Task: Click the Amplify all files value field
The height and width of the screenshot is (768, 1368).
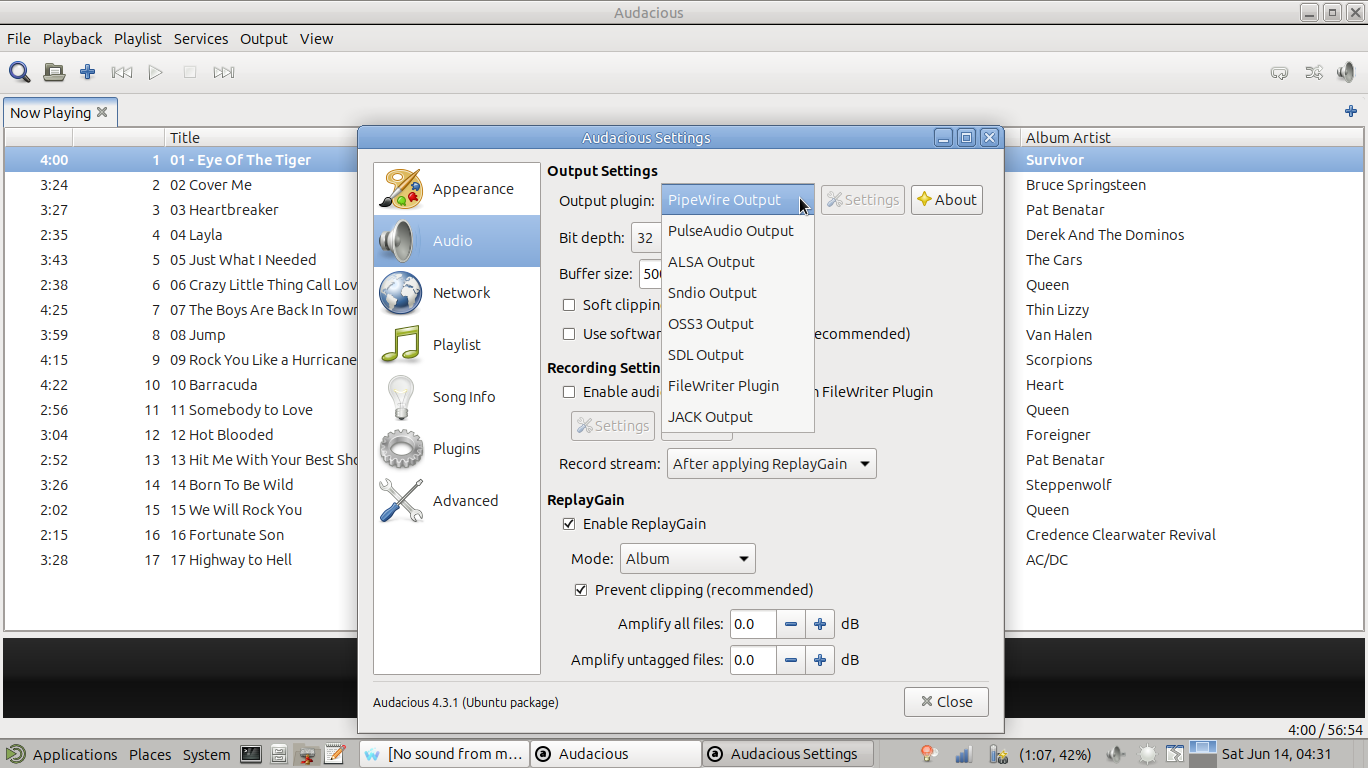Action: click(754, 624)
